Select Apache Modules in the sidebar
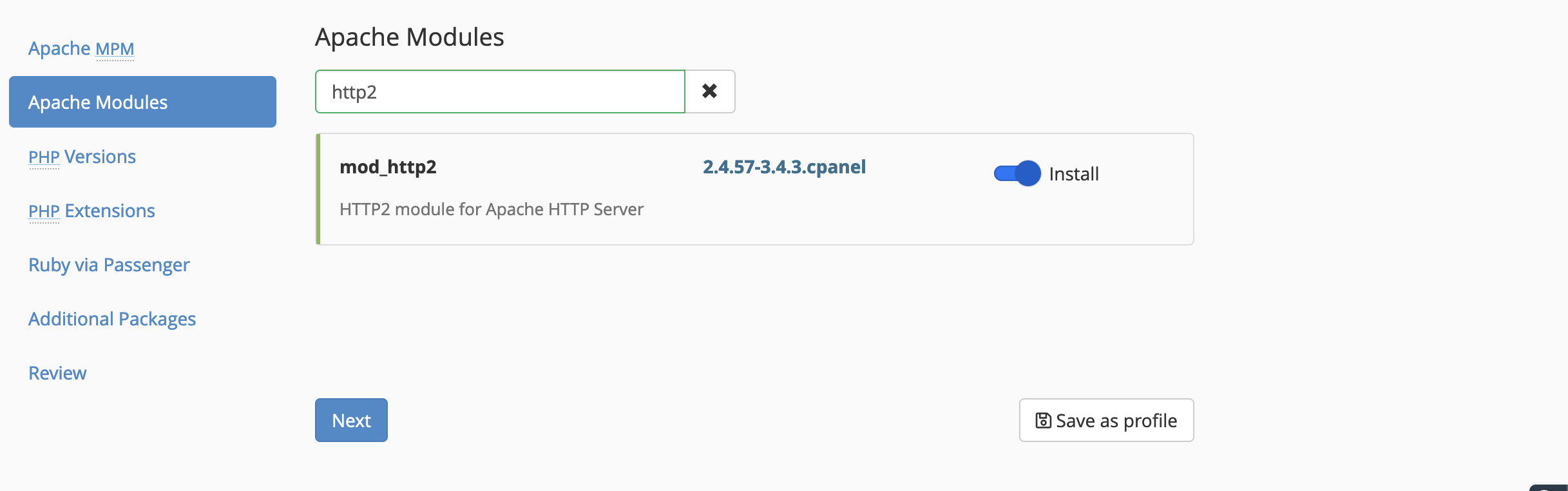Image resolution: width=1568 pixels, height=491 pixels. click(x=142, y=102)
